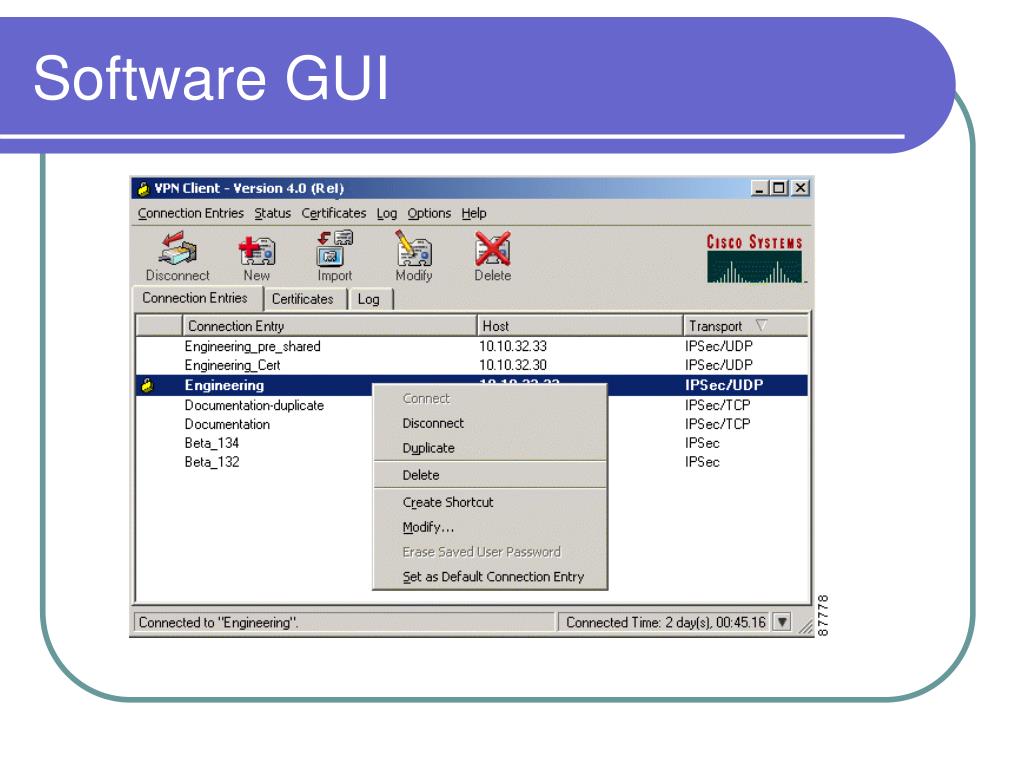This screenshot has height=768, width=1024.
Task: Maximize the VPN Client window
Action: coord(778,188)
